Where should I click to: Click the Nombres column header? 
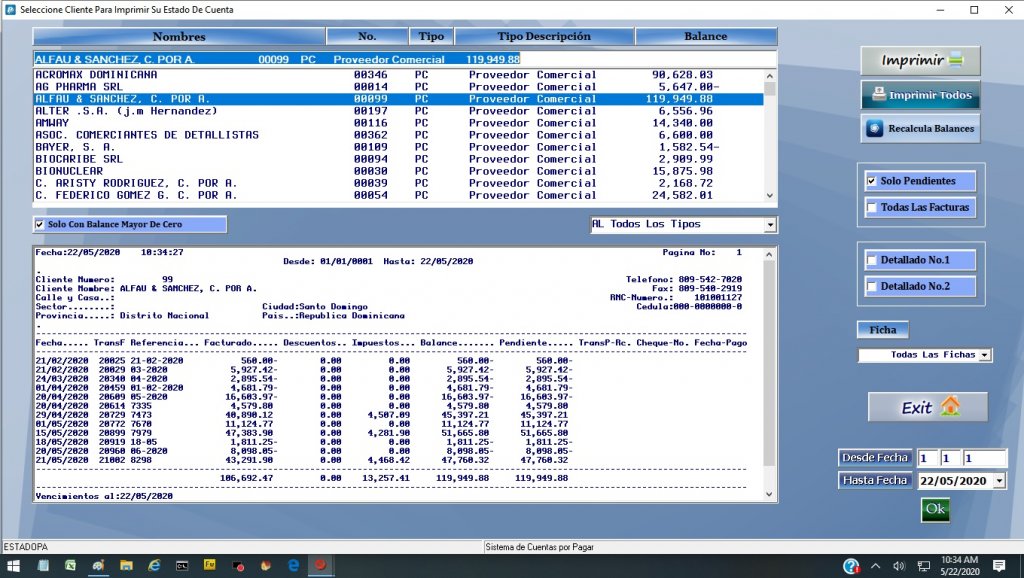click(x=179, y=37)
